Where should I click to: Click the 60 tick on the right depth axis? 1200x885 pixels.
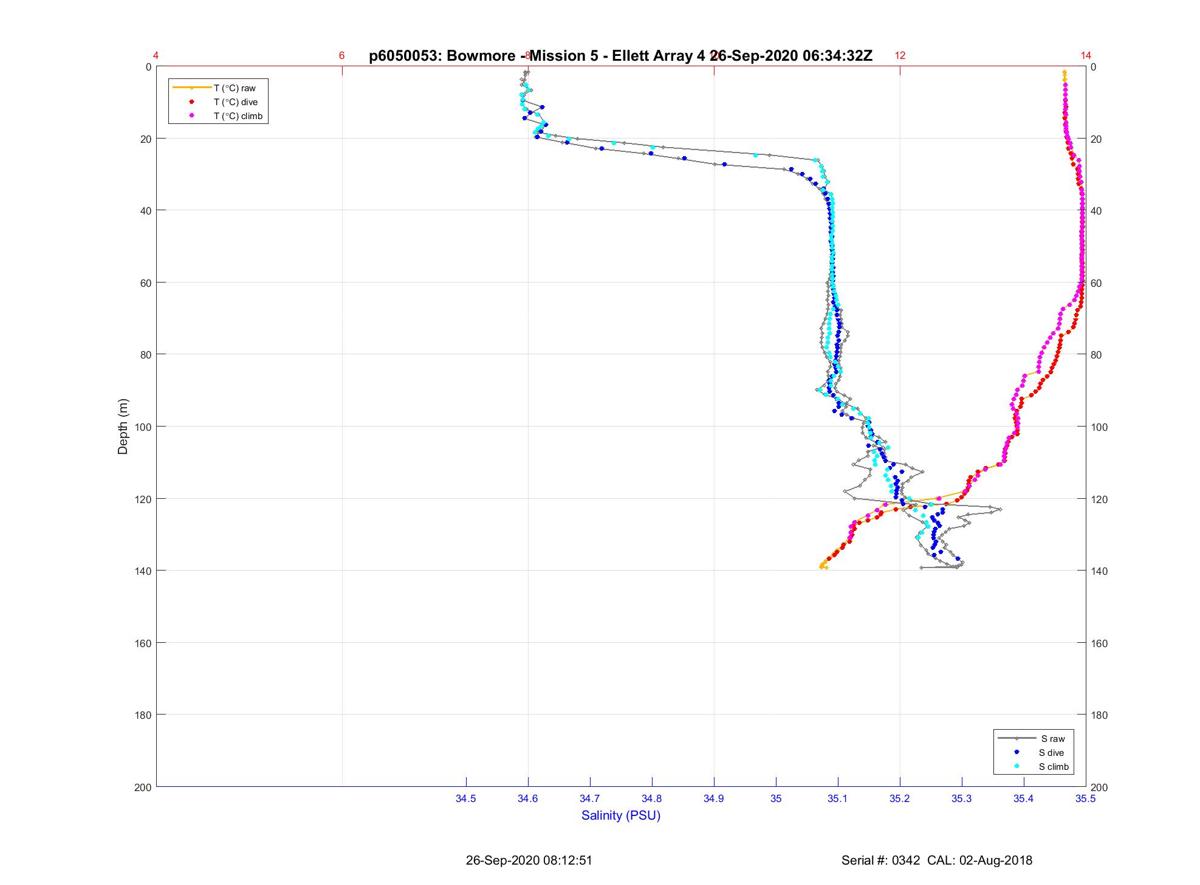pyautogui.click(x=1097, y=283)
